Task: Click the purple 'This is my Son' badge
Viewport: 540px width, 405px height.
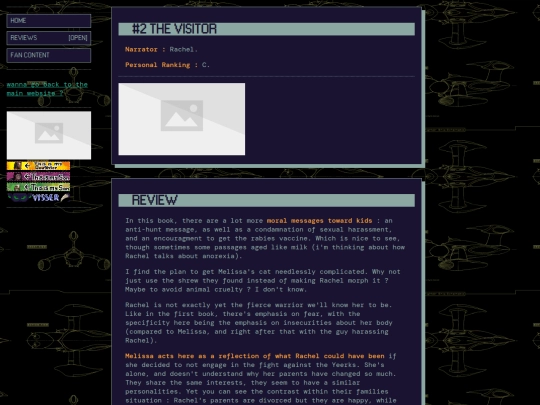Action: point(38,176)
